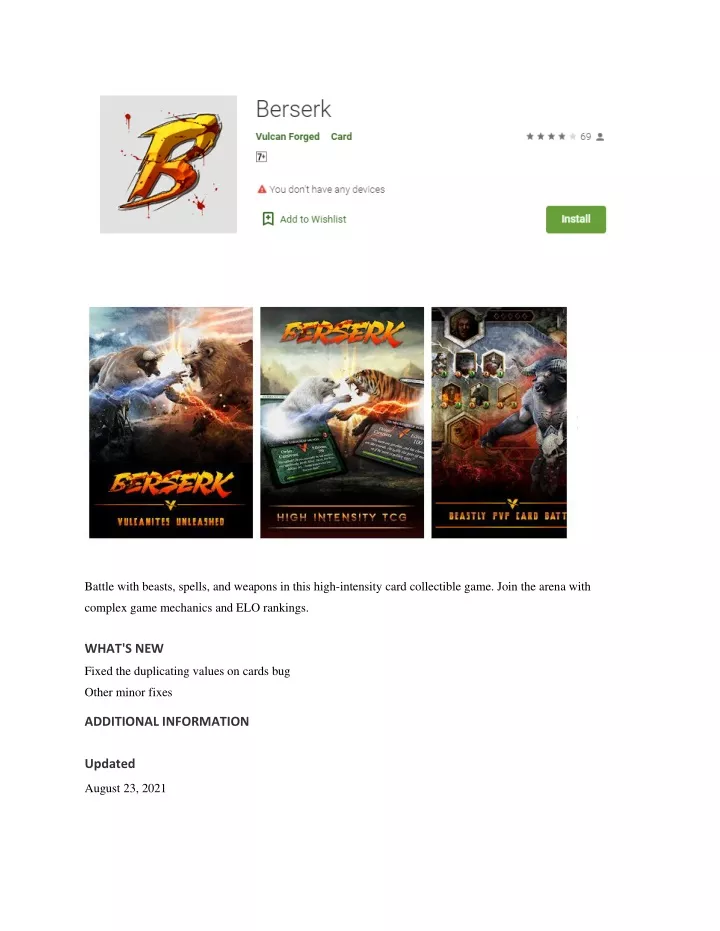Viewport: 720px width, 931px height.
Task: Open the Vulcan Forged developer link
Action: tap(287, 137)
